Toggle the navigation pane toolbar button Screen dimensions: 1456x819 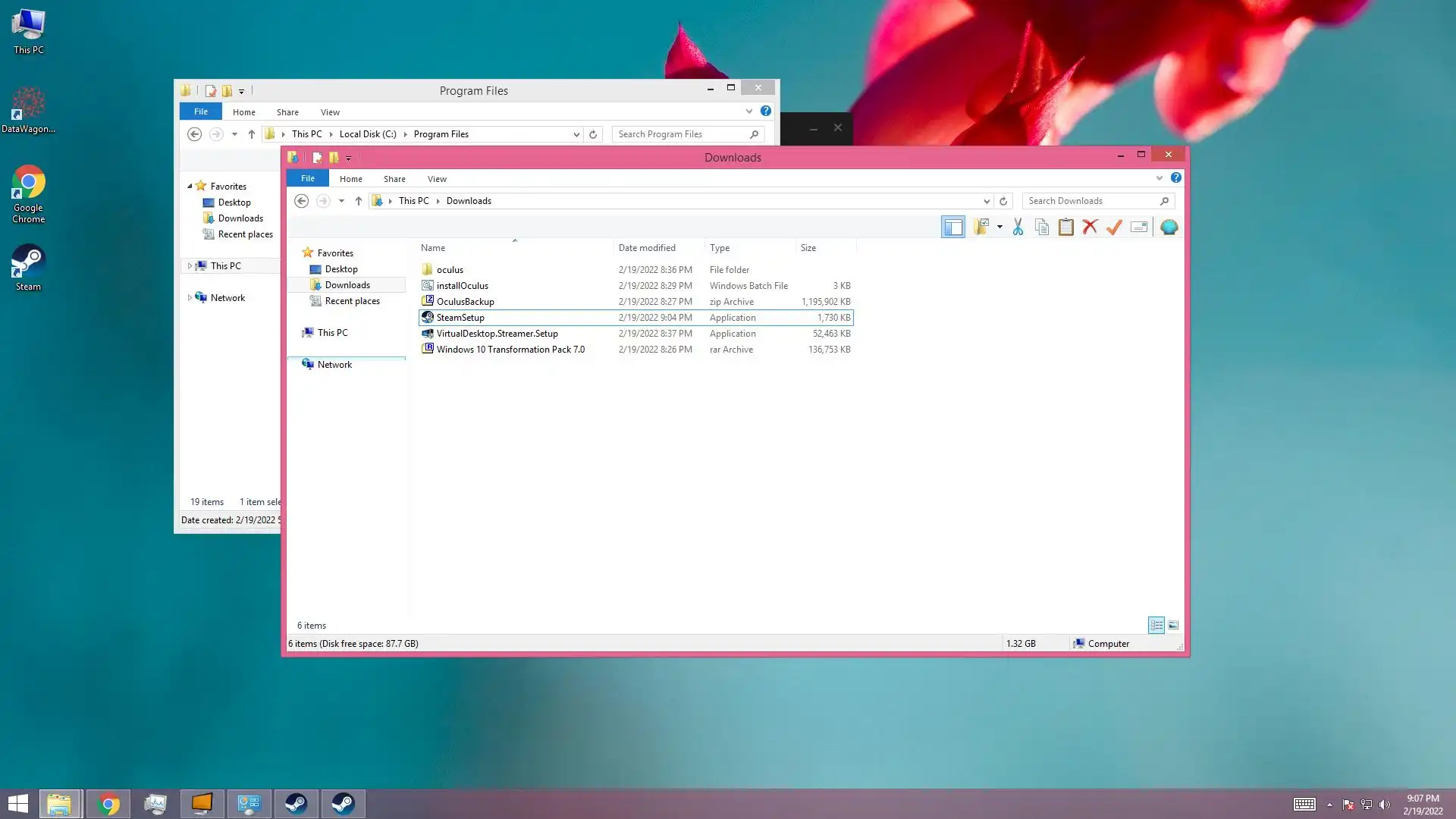[x=953, y=227]
